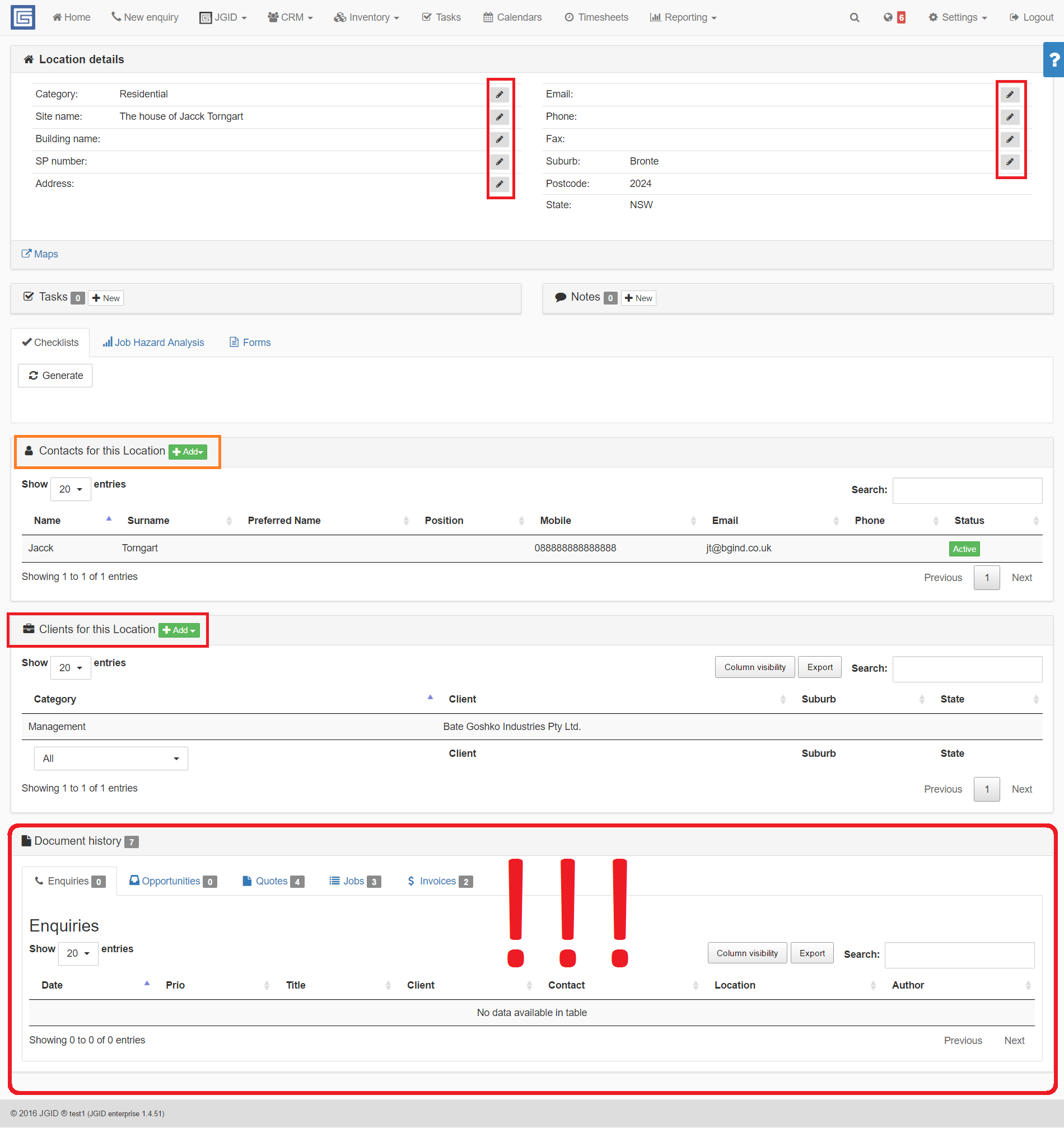The height and width of the screenshot is (1128, 1064).
Task: Add a New task
Action: point(106,298)
